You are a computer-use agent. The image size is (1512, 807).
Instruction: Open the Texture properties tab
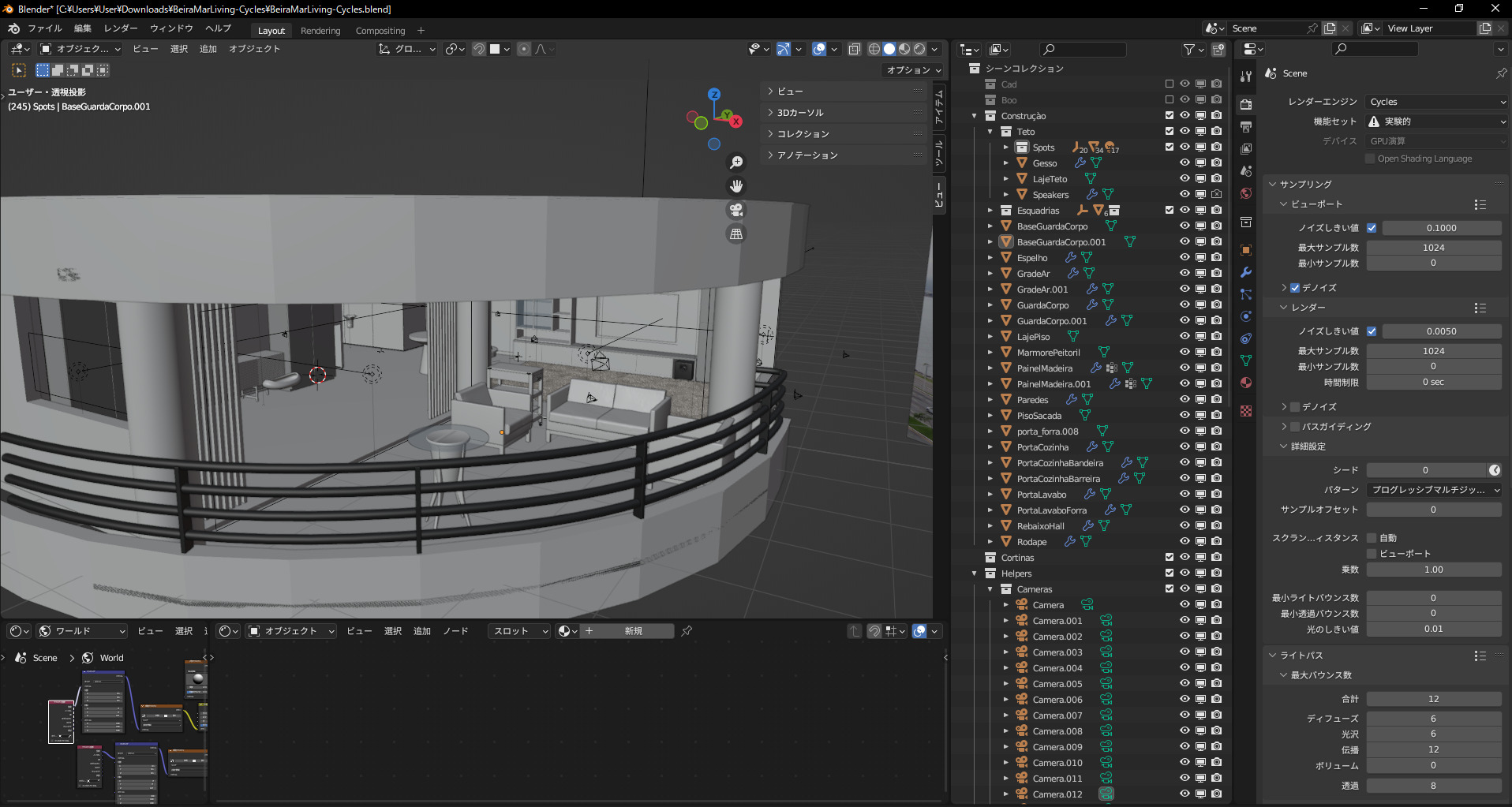click(x=1246, y=411)
